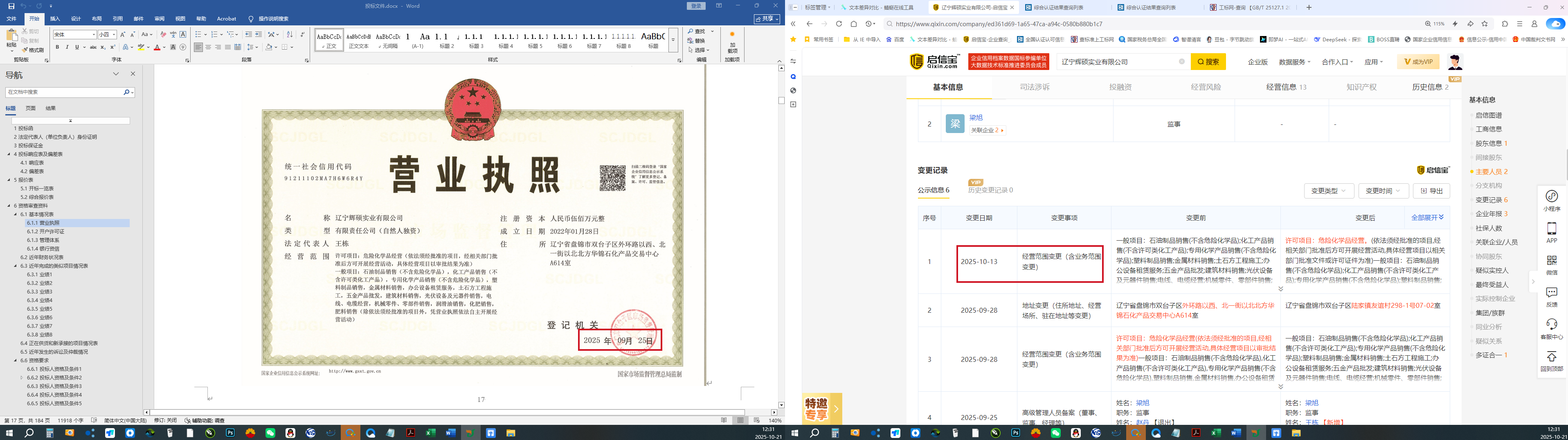Clear the Qixinbao search box text
Screen dimensions: 1568x440
coord(1181,61)
